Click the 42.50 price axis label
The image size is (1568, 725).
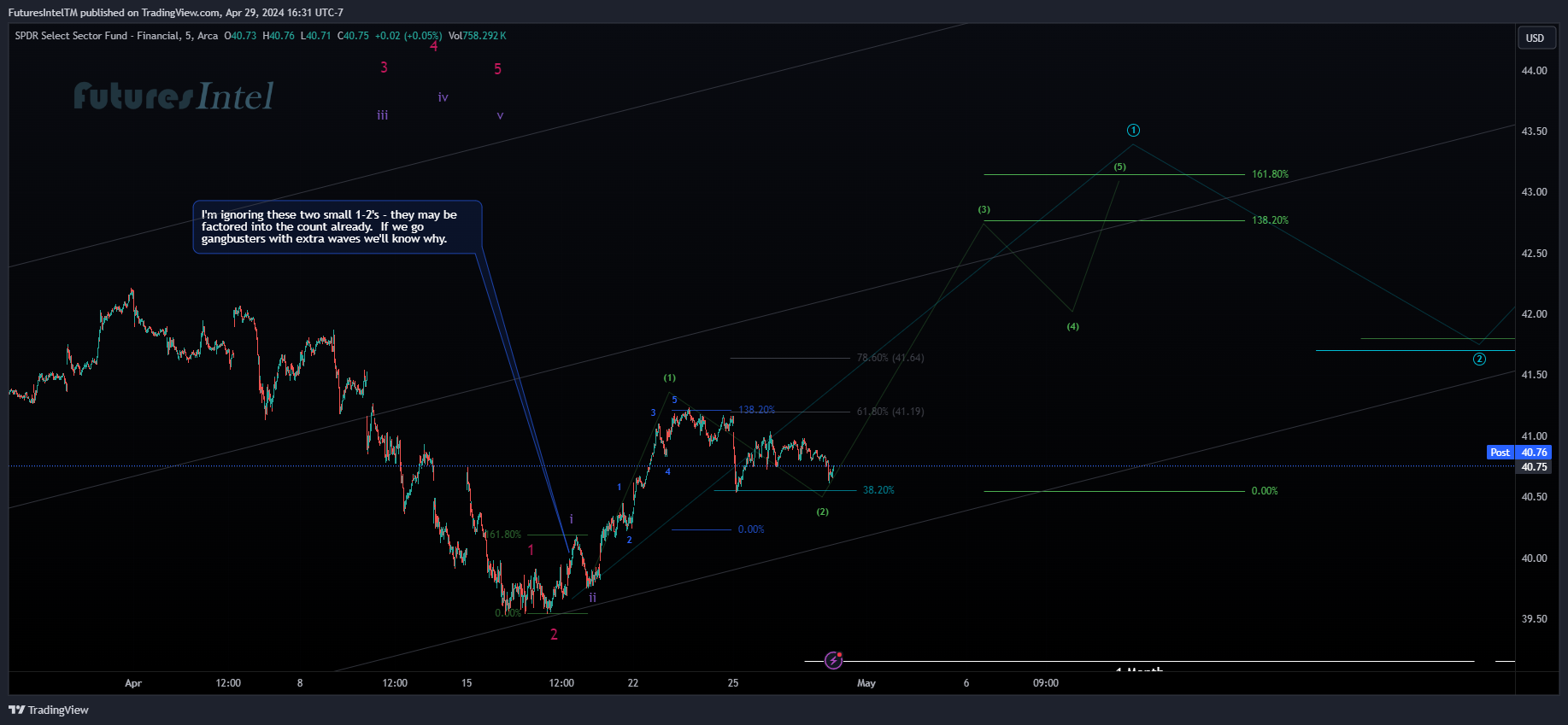click(1534, 254)
